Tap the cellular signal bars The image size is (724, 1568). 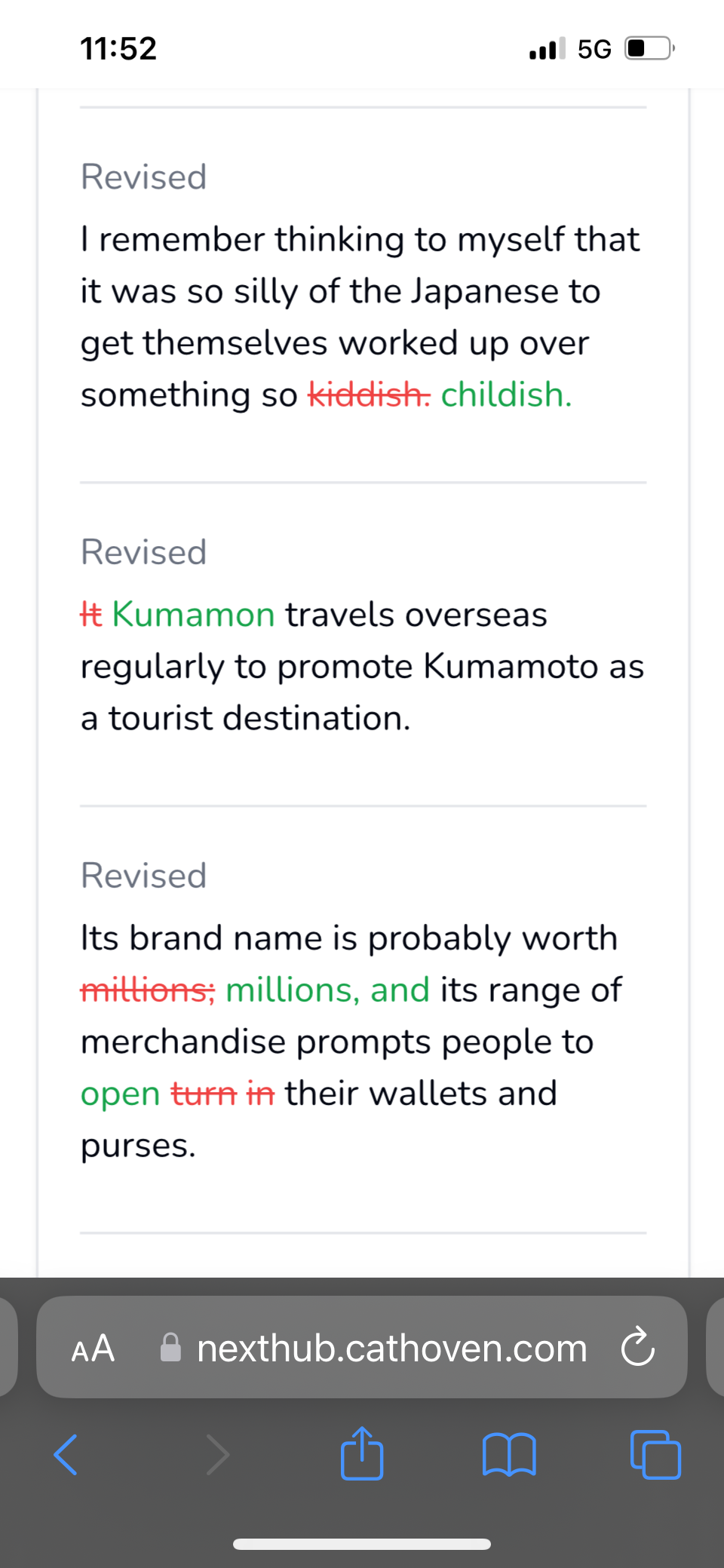pyautogui.click(x=547, y=49)
